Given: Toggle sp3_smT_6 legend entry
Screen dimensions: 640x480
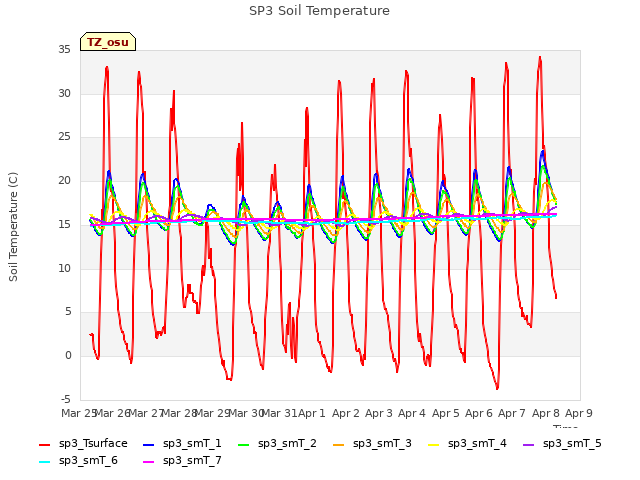Looking at the screenshot, I should coord(78,461).
